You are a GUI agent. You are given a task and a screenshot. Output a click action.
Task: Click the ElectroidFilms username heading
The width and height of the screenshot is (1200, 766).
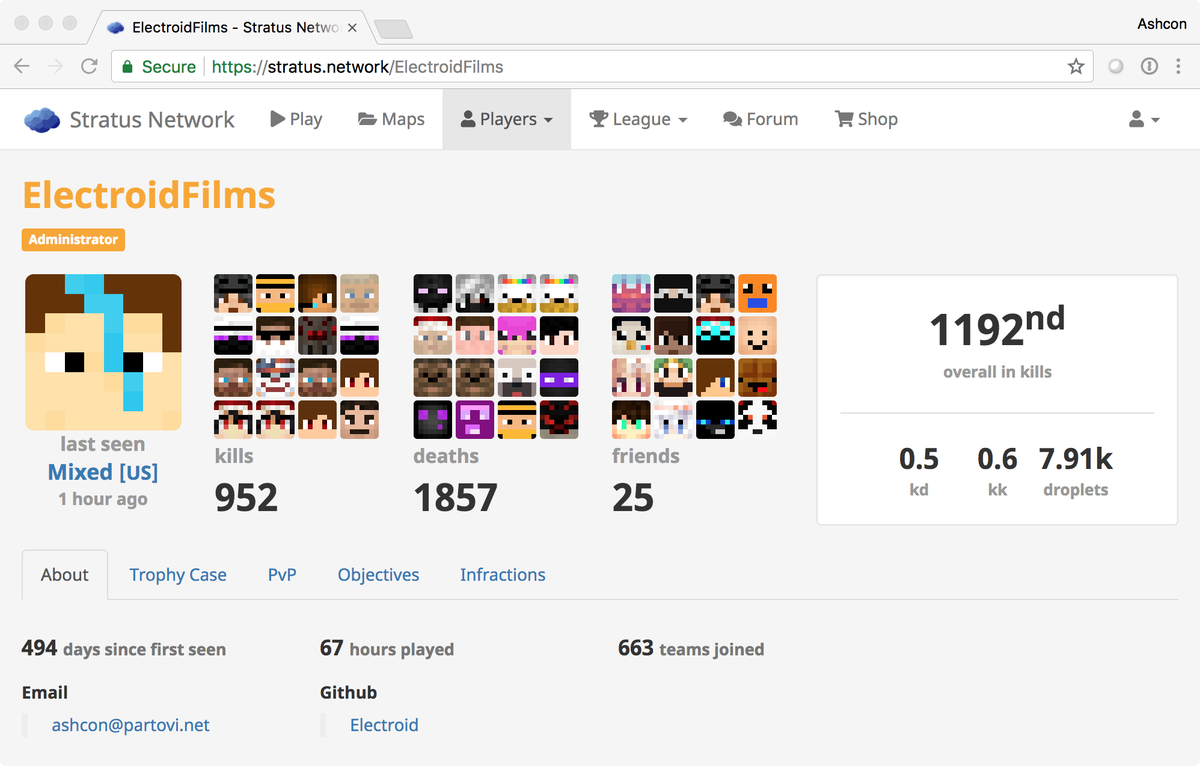click(x=149, y=195)
